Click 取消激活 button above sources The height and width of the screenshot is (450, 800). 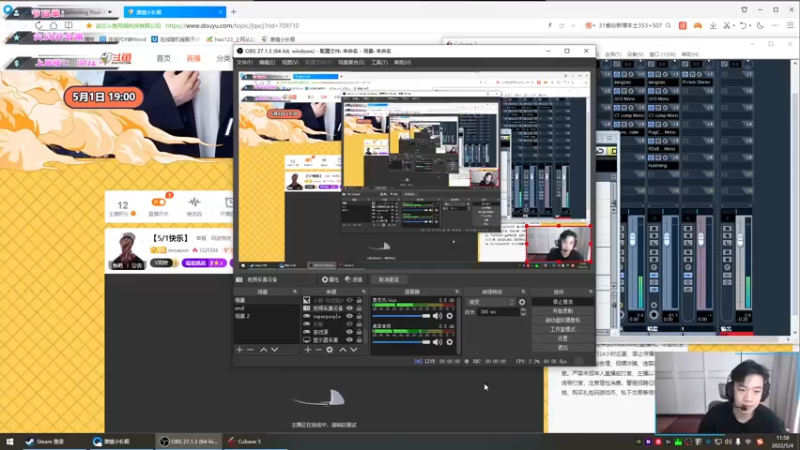click(389, 280)
